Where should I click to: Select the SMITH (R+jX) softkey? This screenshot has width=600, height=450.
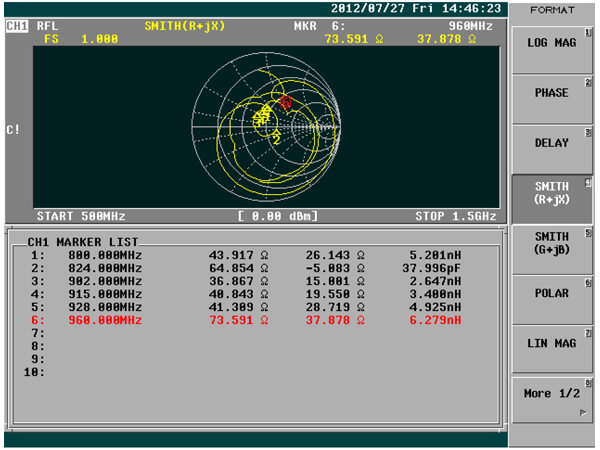pos(551,199)
